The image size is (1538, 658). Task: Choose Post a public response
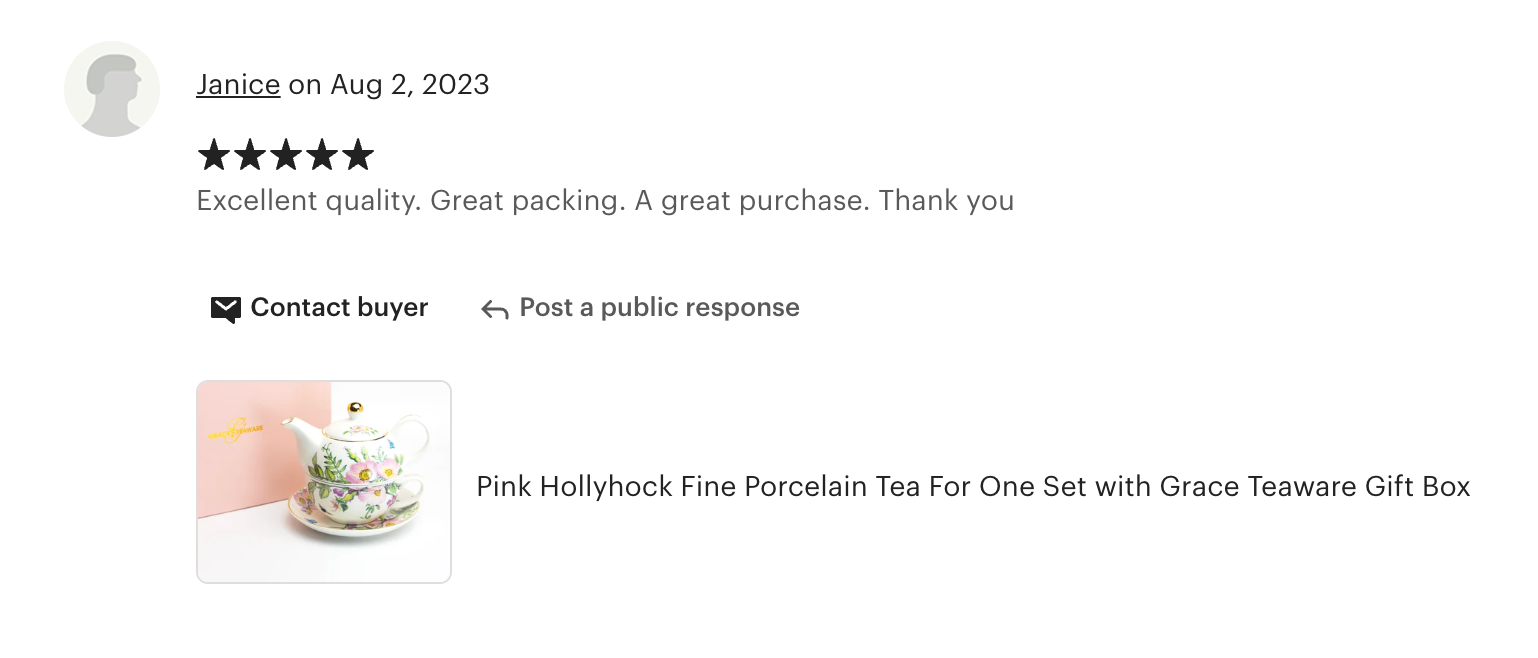[659, 308]
